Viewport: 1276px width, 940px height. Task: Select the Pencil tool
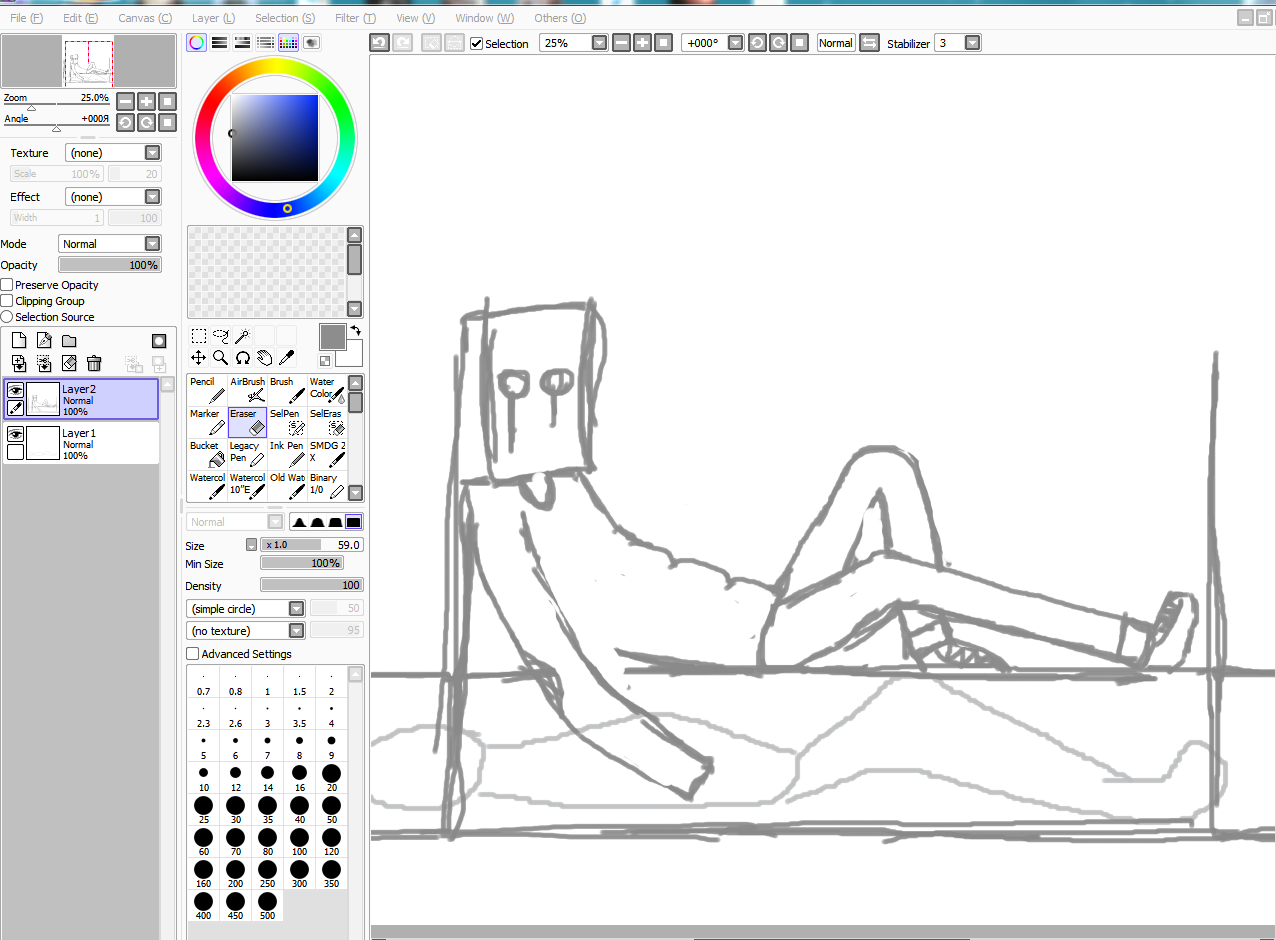207,389
